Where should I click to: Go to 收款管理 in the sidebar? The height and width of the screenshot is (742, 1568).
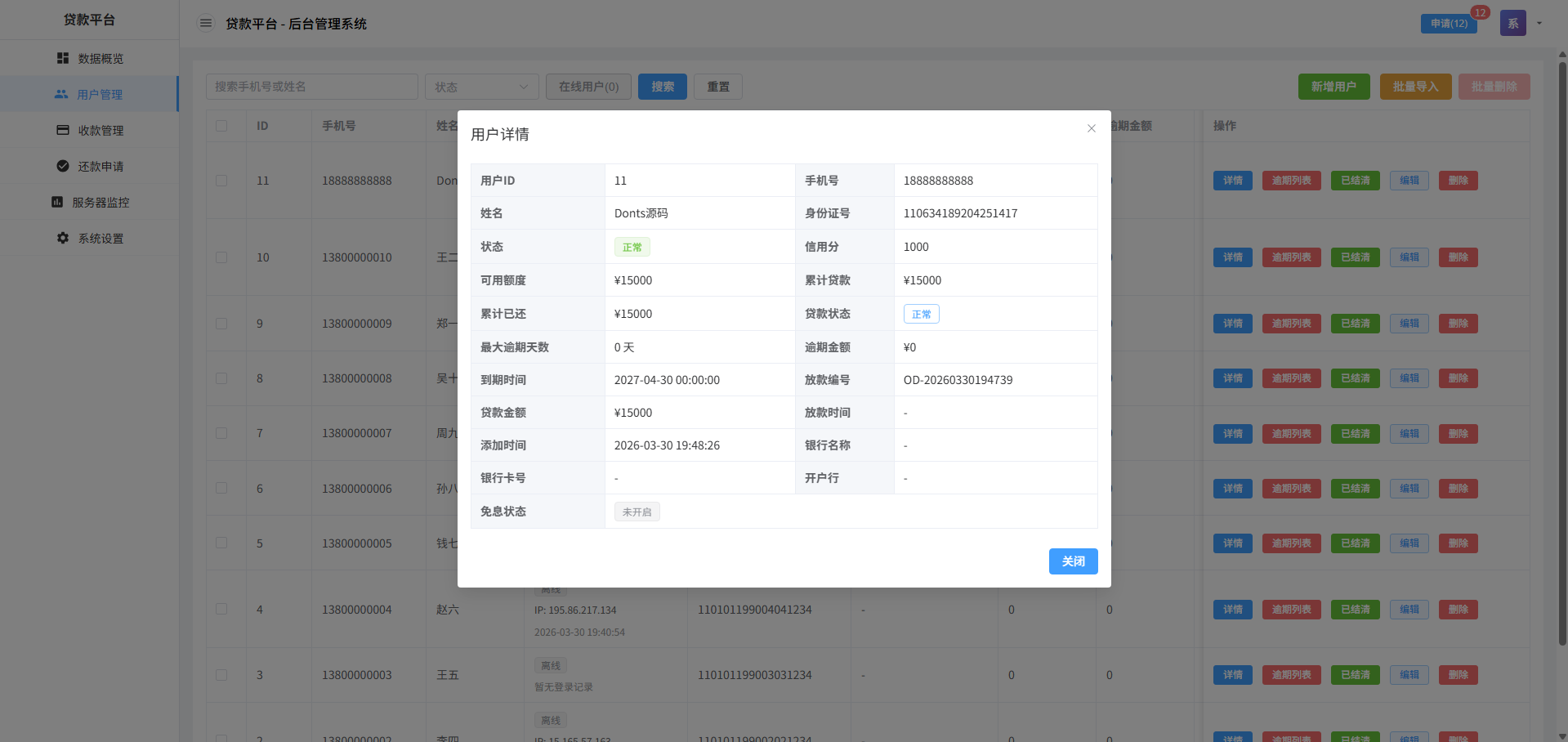(x=101, y=130)
